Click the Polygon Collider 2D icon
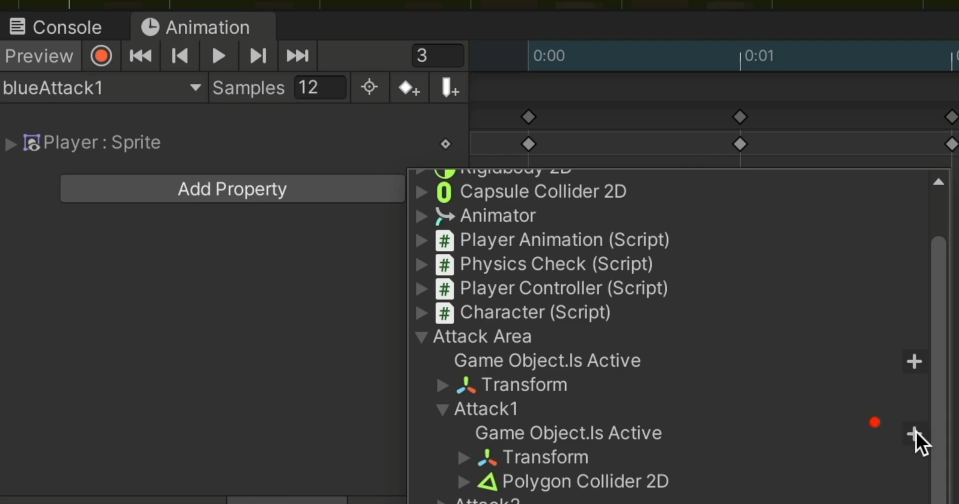The width and height of the screenshot is (959, 504). (487, 482)
